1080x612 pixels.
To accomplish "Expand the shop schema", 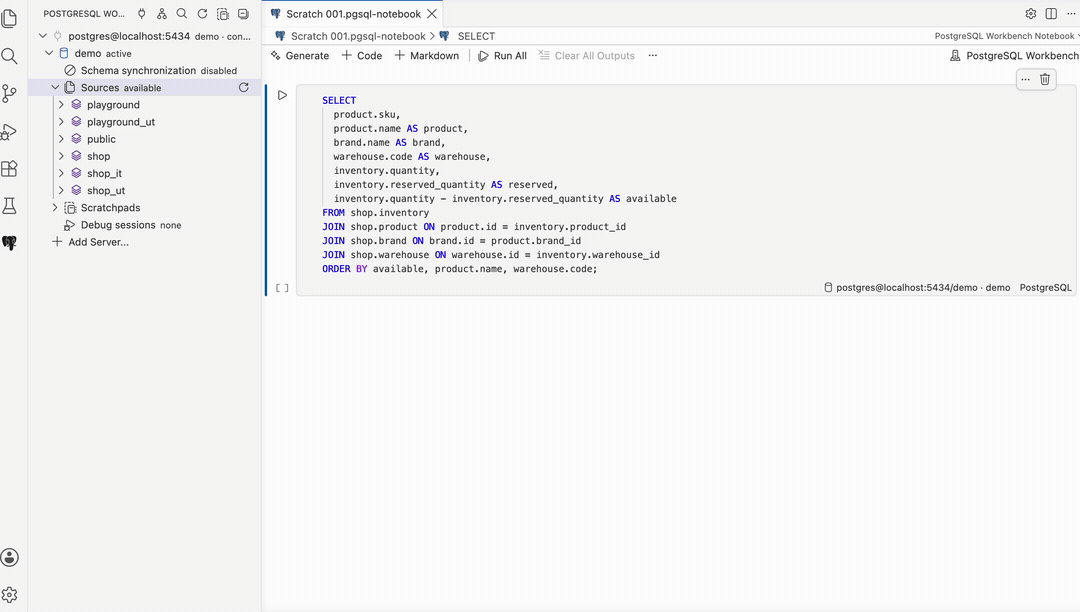I will [x=61, y=156].
